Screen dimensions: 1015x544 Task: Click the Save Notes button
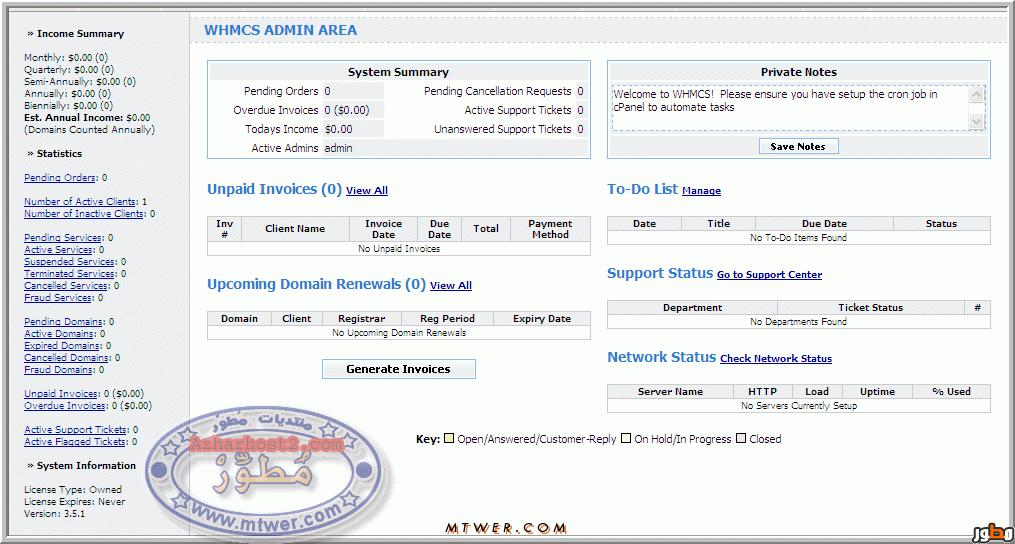798,146
